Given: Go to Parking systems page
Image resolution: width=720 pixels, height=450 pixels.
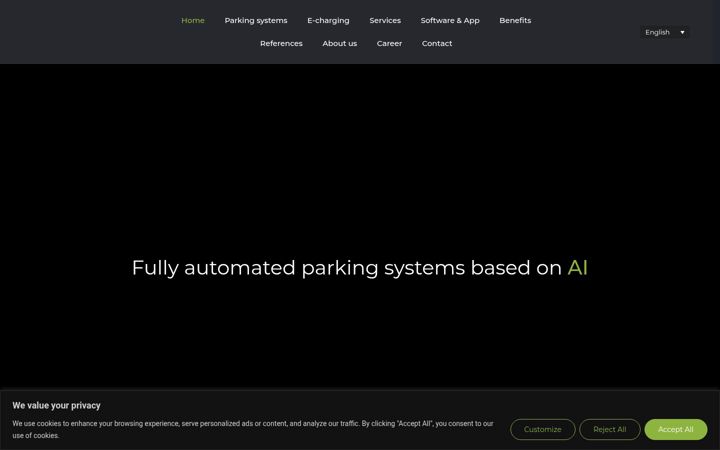Looking at the screenshot, I should (x=256, y=20).
